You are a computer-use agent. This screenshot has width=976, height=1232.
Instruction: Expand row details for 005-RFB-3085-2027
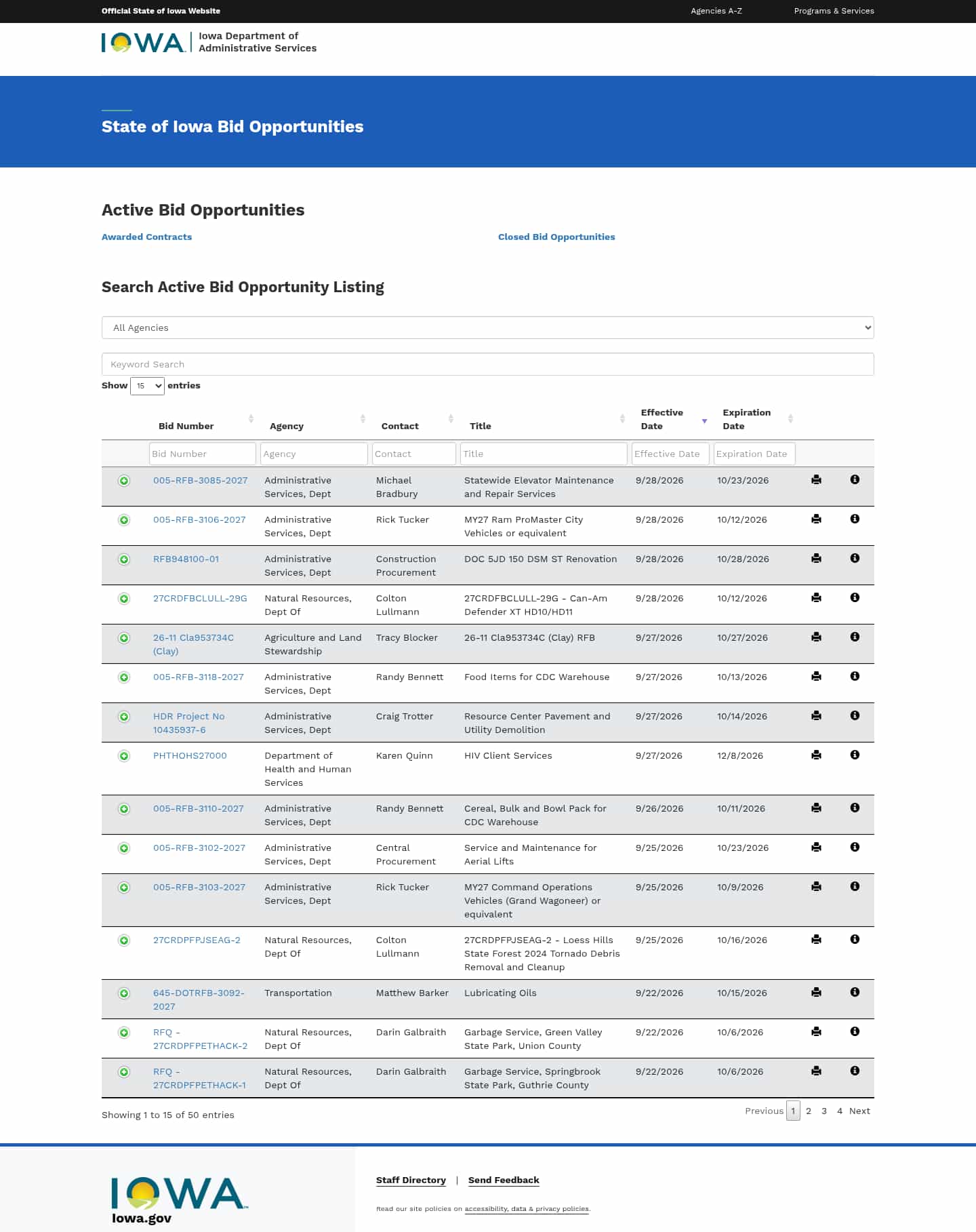pyautogui.click(x=124, y=481)
